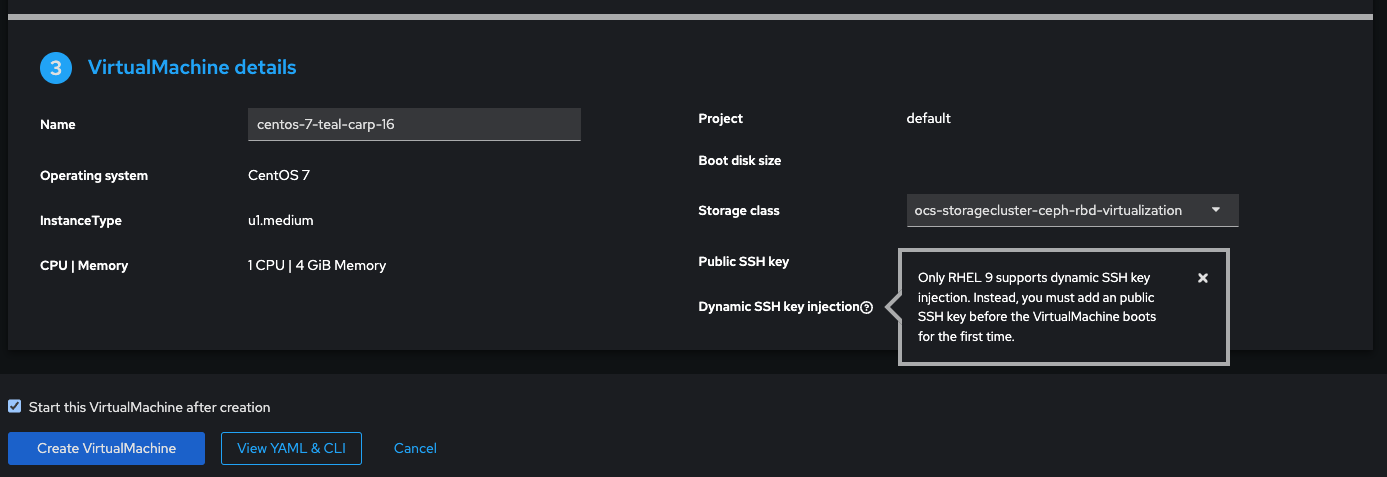This screenshot has width=1387, height=477.
Task: Open View YAML & CLI
Action: [291, 449]
